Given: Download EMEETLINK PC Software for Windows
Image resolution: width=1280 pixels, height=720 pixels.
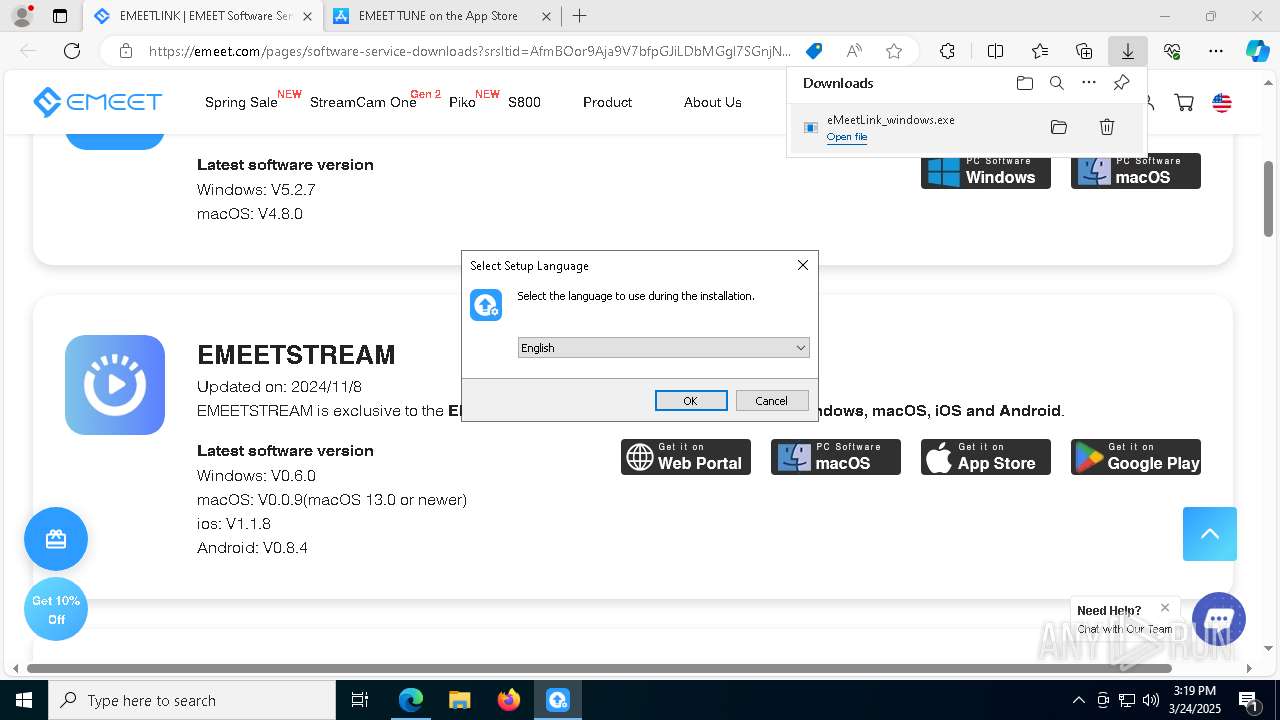Looking at the screenshot, I should click(x=986, y=171).
